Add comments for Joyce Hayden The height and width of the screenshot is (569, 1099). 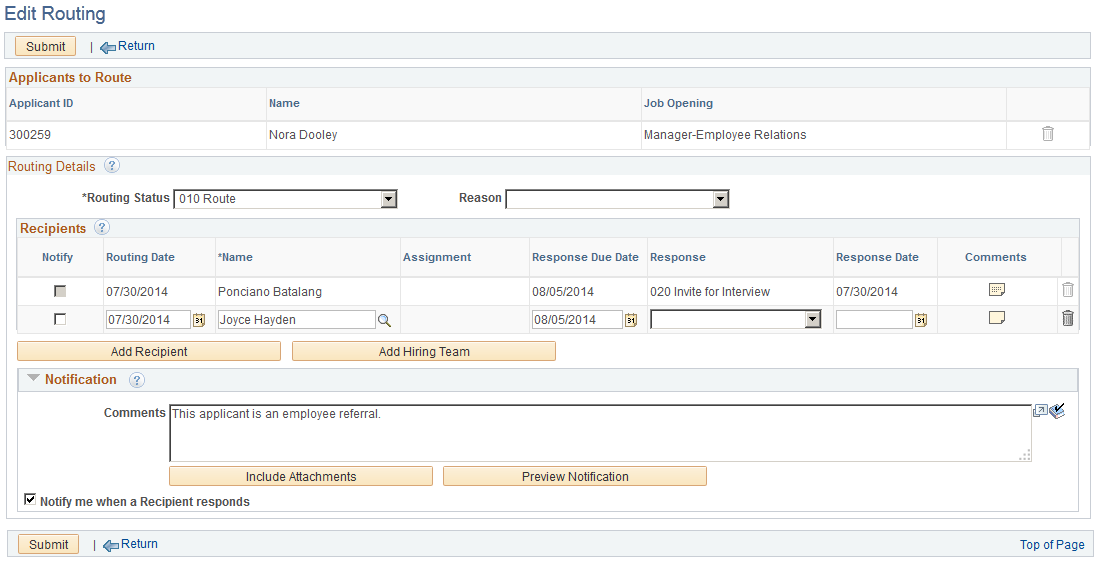pyautogui.click(x=997, y=317)
